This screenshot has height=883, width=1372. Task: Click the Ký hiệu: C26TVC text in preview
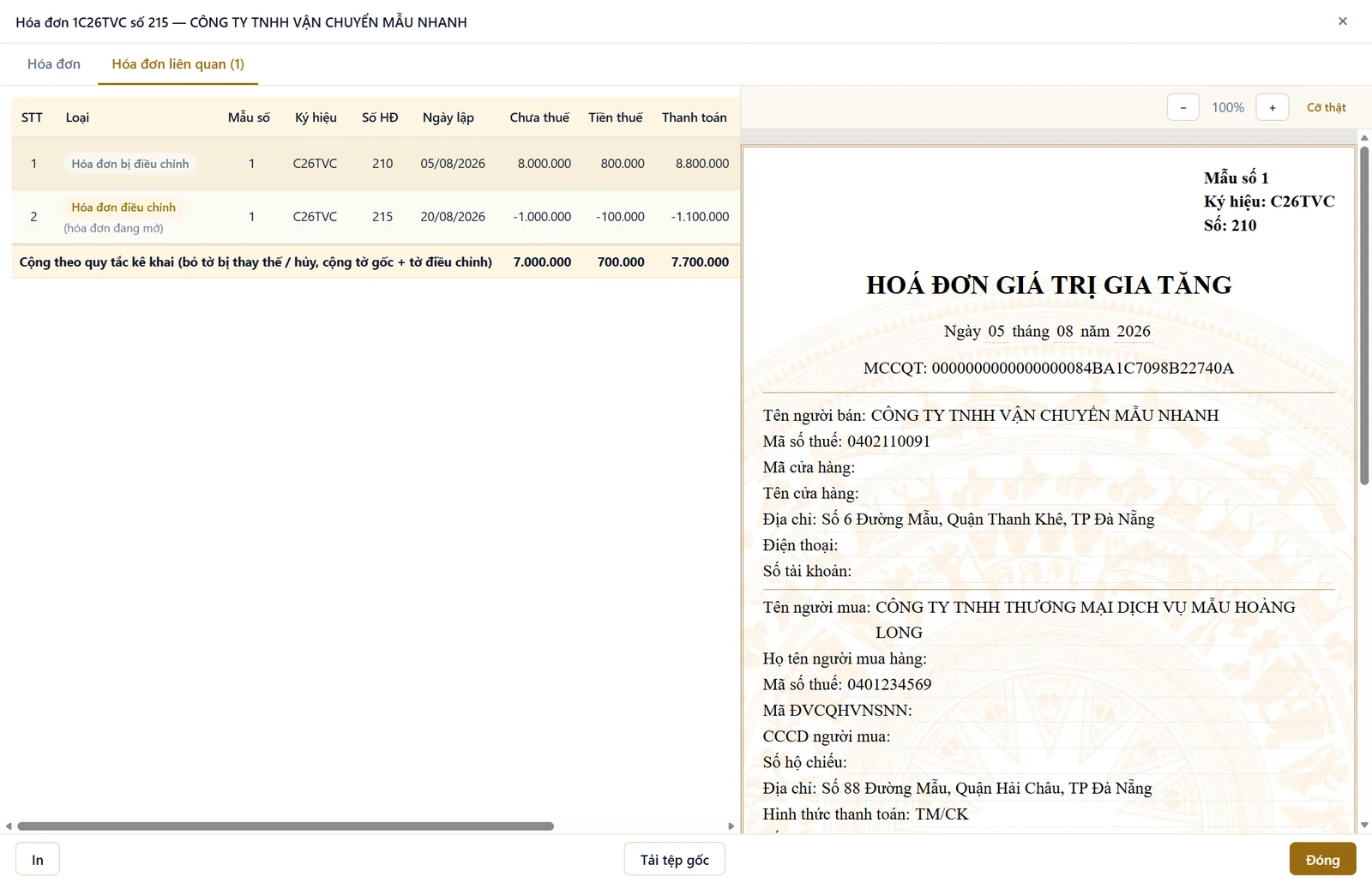click(x=1269, y=201)
